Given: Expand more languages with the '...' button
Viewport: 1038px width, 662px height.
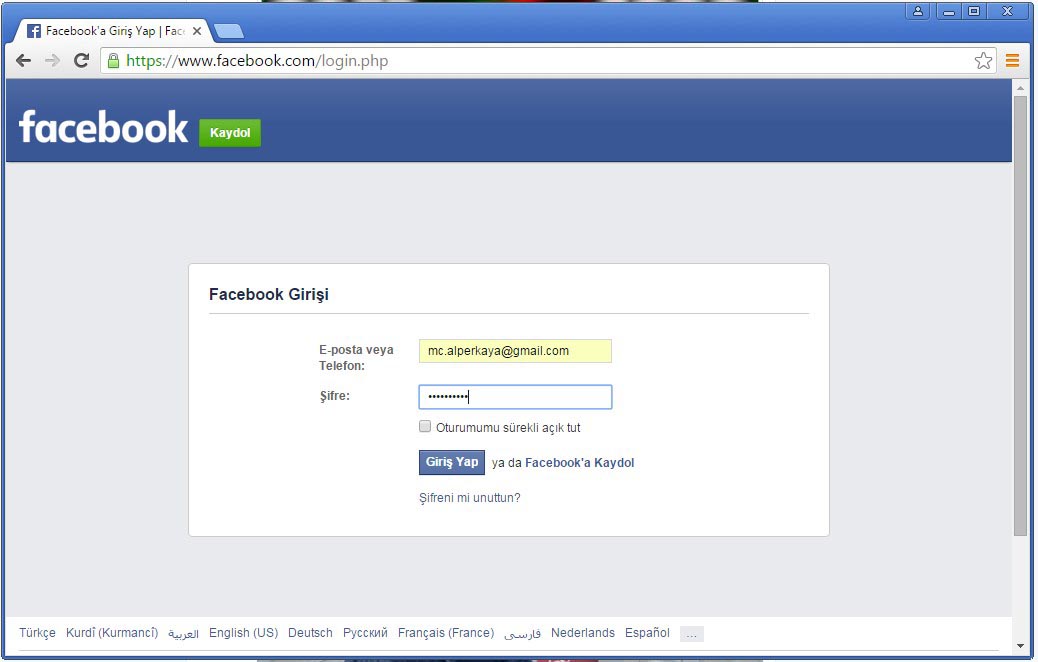Looking at the screenshot, I should point(691,634).
